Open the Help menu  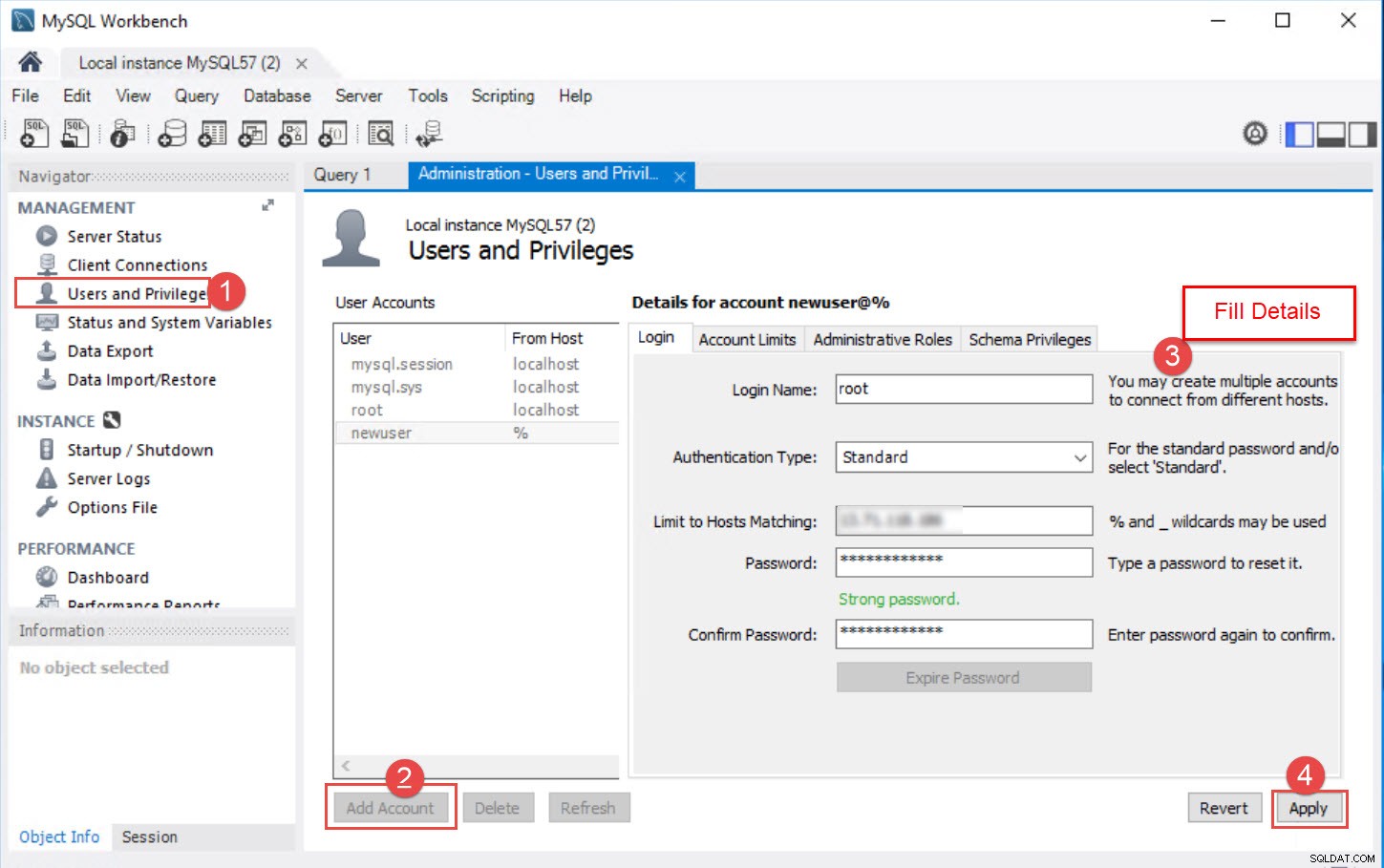[575, 95]
